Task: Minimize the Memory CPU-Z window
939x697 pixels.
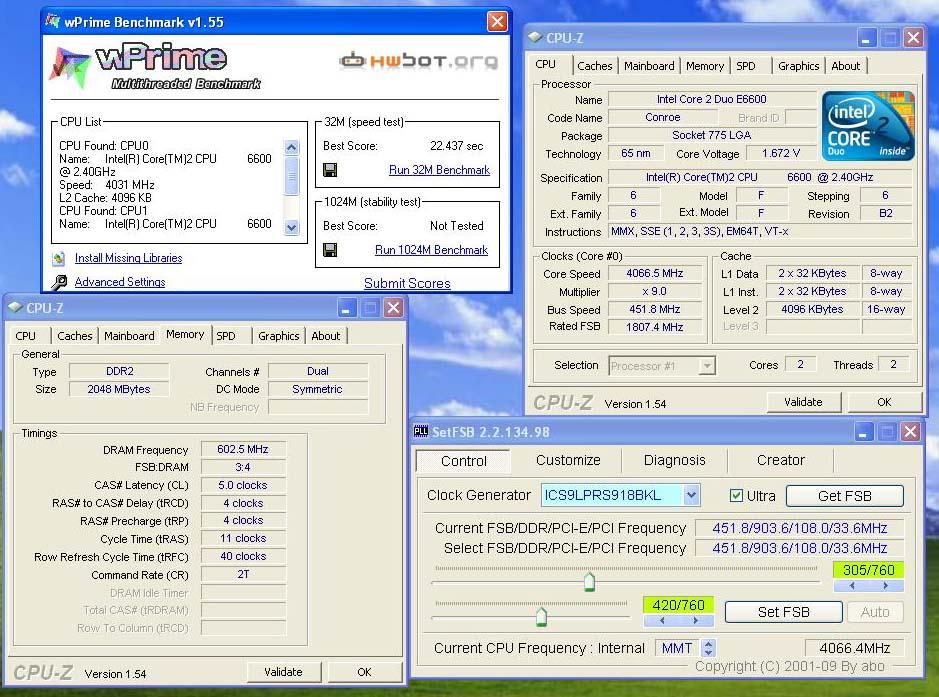Action: tap(346, 308)
